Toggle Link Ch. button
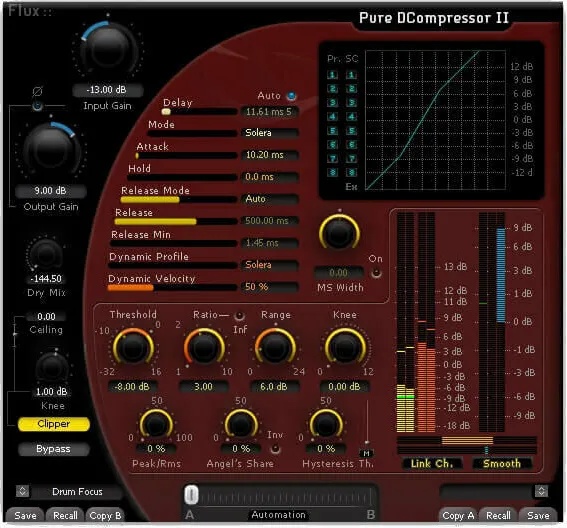The width and height of the screenshot is (567, 528). [x=431, y=464]
